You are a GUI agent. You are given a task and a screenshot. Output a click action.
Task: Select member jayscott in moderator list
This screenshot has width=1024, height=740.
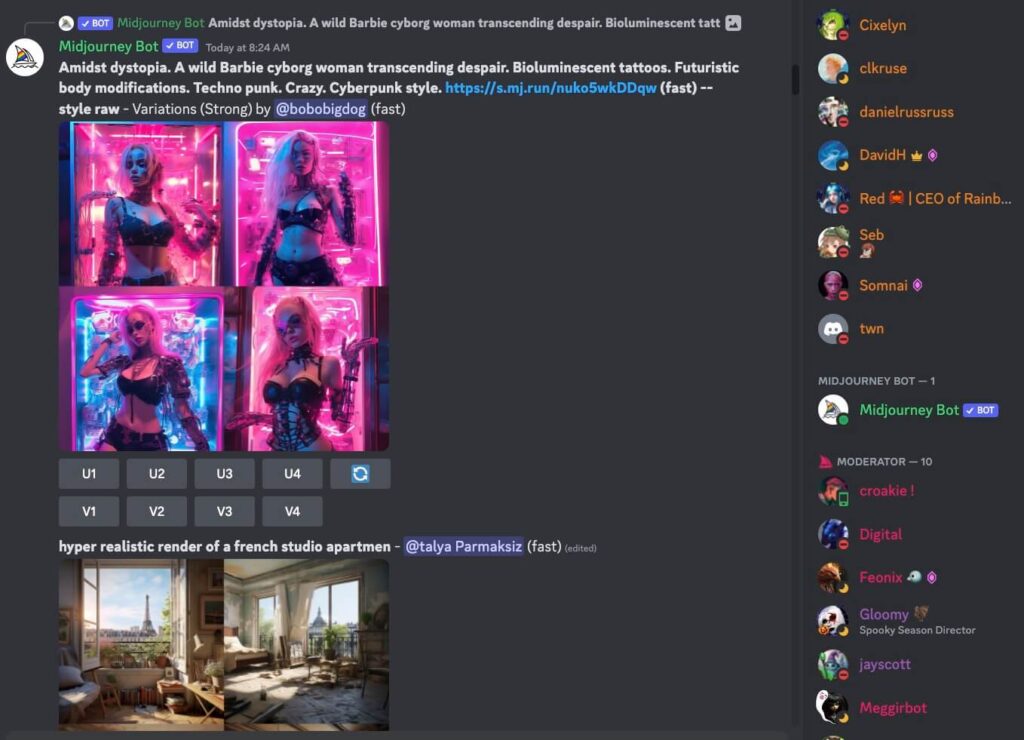coord(884,664)
